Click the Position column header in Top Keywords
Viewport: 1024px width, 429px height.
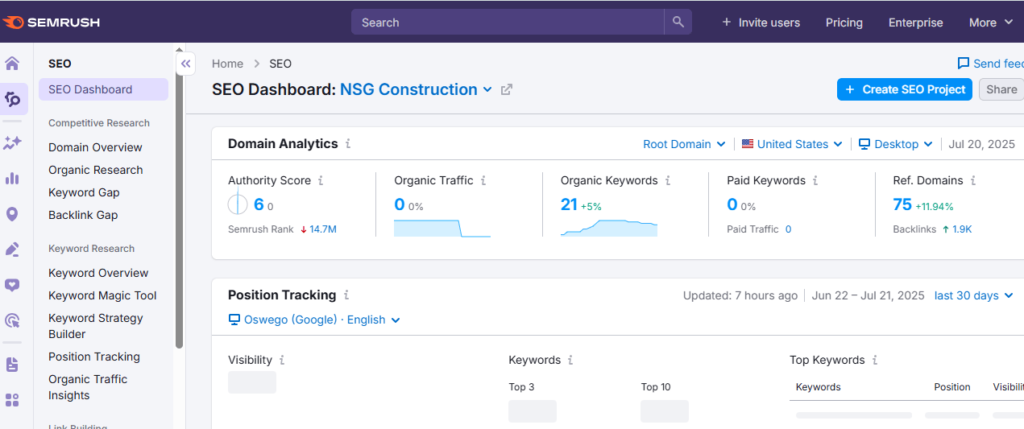(x=952, y=387)
